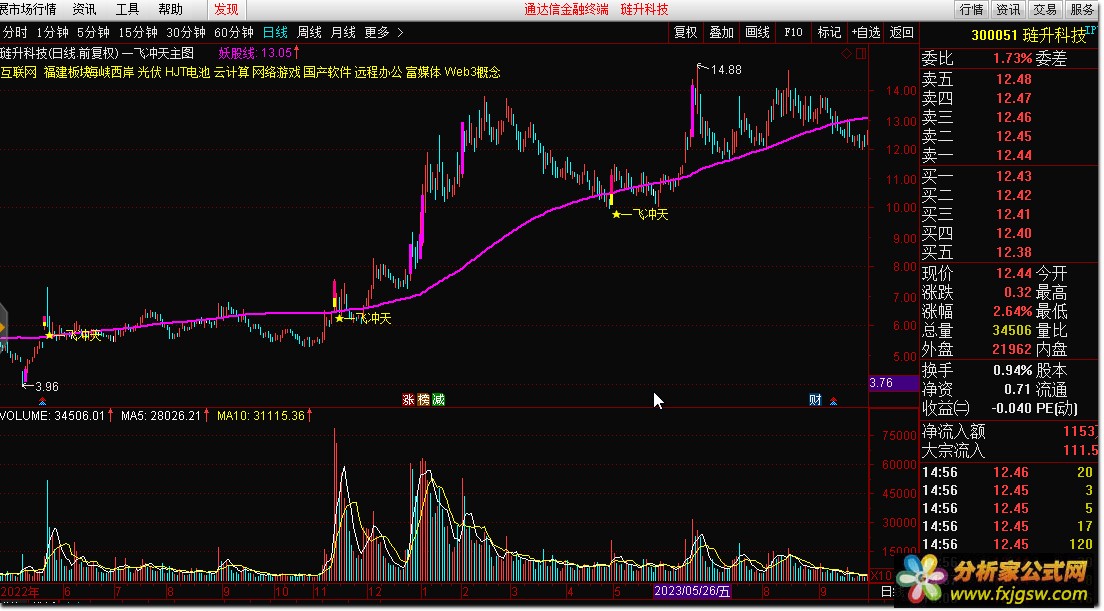
Task: Click the 标记 mark button
Action: click(x=829, y=32)
